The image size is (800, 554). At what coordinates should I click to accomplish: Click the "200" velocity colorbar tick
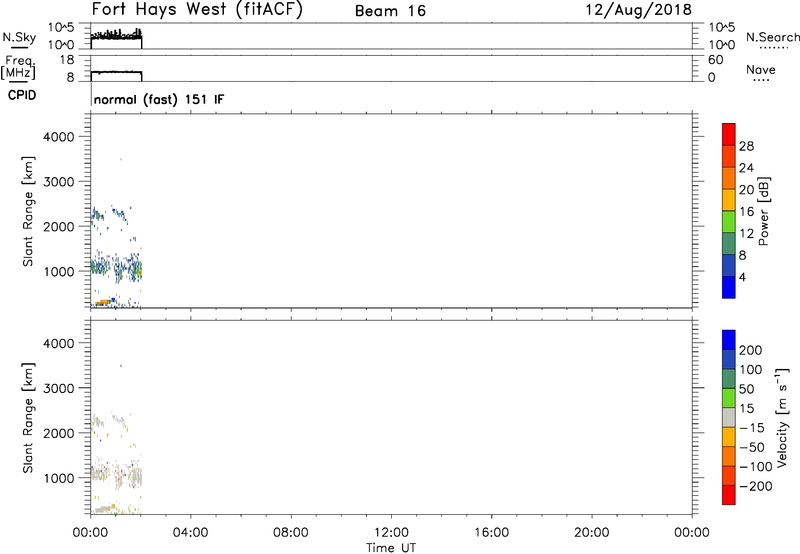point(750,350)
